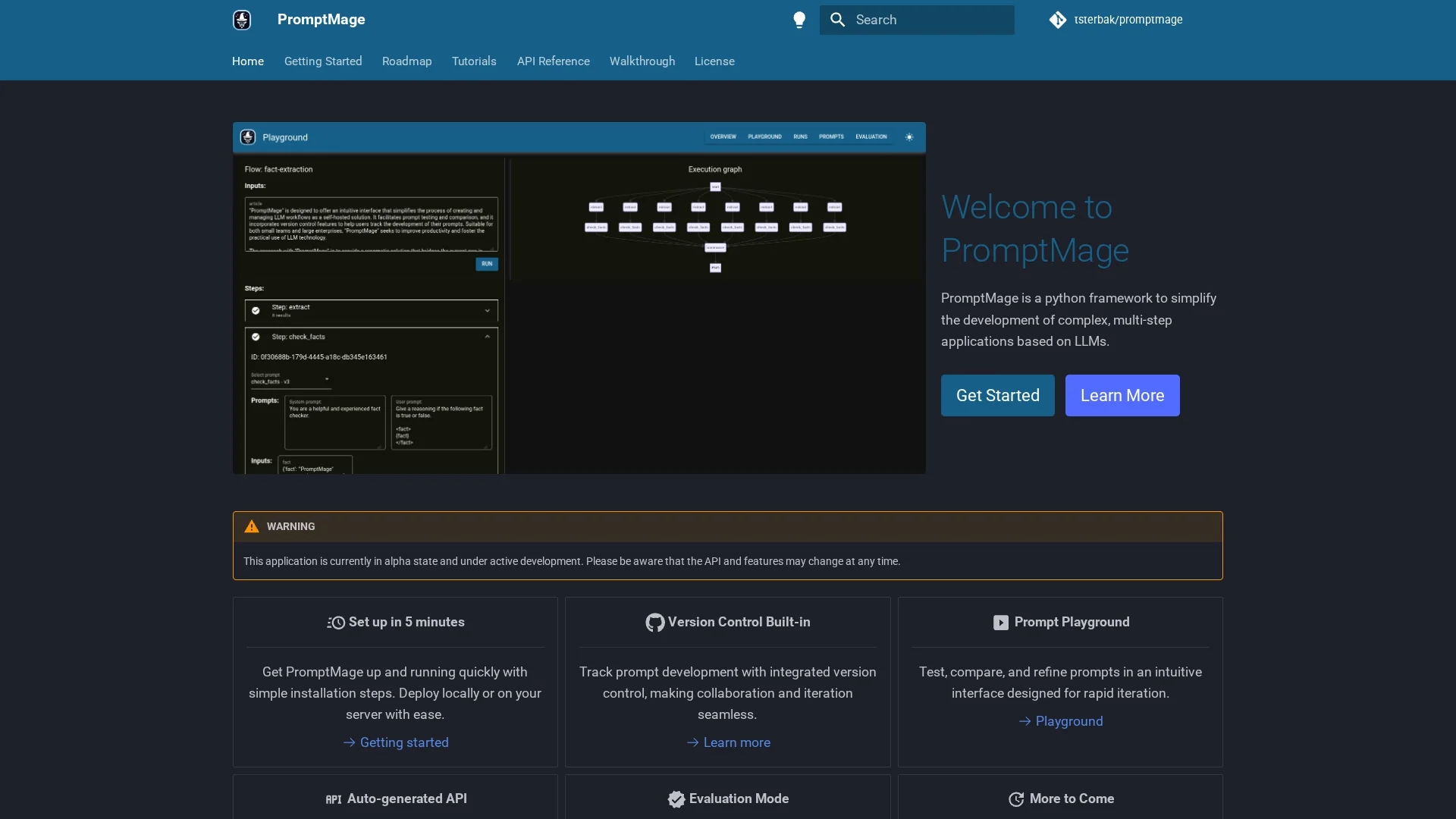
Task: Open the Select prompt dropdown in the screenshot image
Action: click(x=291, y=378)
